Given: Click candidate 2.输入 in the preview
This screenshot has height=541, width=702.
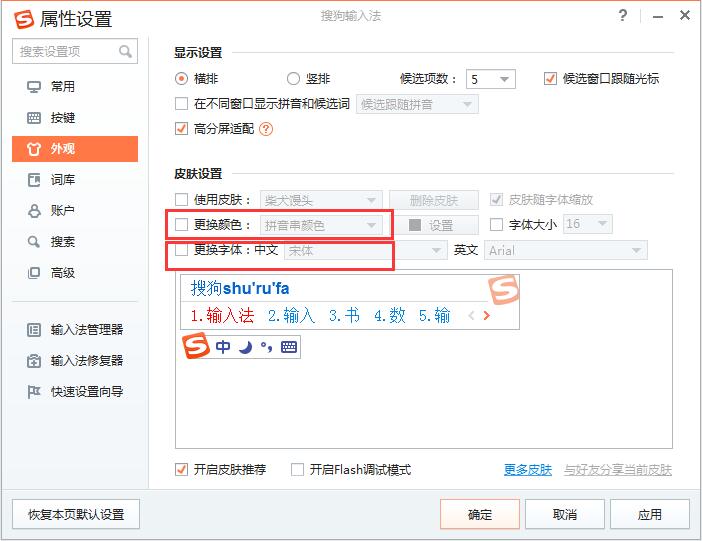Looking at the screenshot, I should click(291, 316).
